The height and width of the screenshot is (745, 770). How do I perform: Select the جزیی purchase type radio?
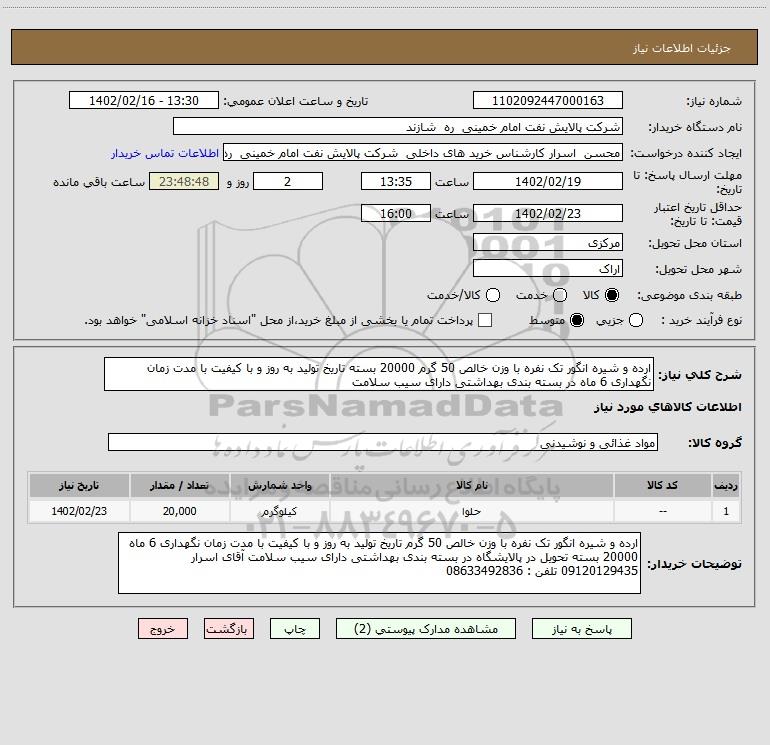coord(635,320)
